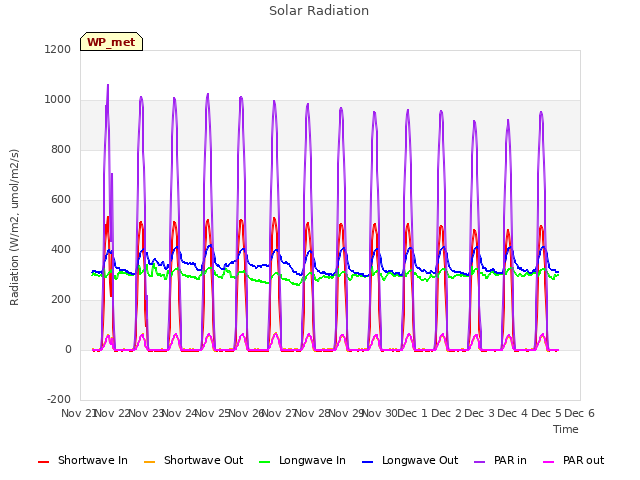Click the Dec 3 x-axis tick label
The height and width of the screenshot is (480, 640).
(480, 413)
